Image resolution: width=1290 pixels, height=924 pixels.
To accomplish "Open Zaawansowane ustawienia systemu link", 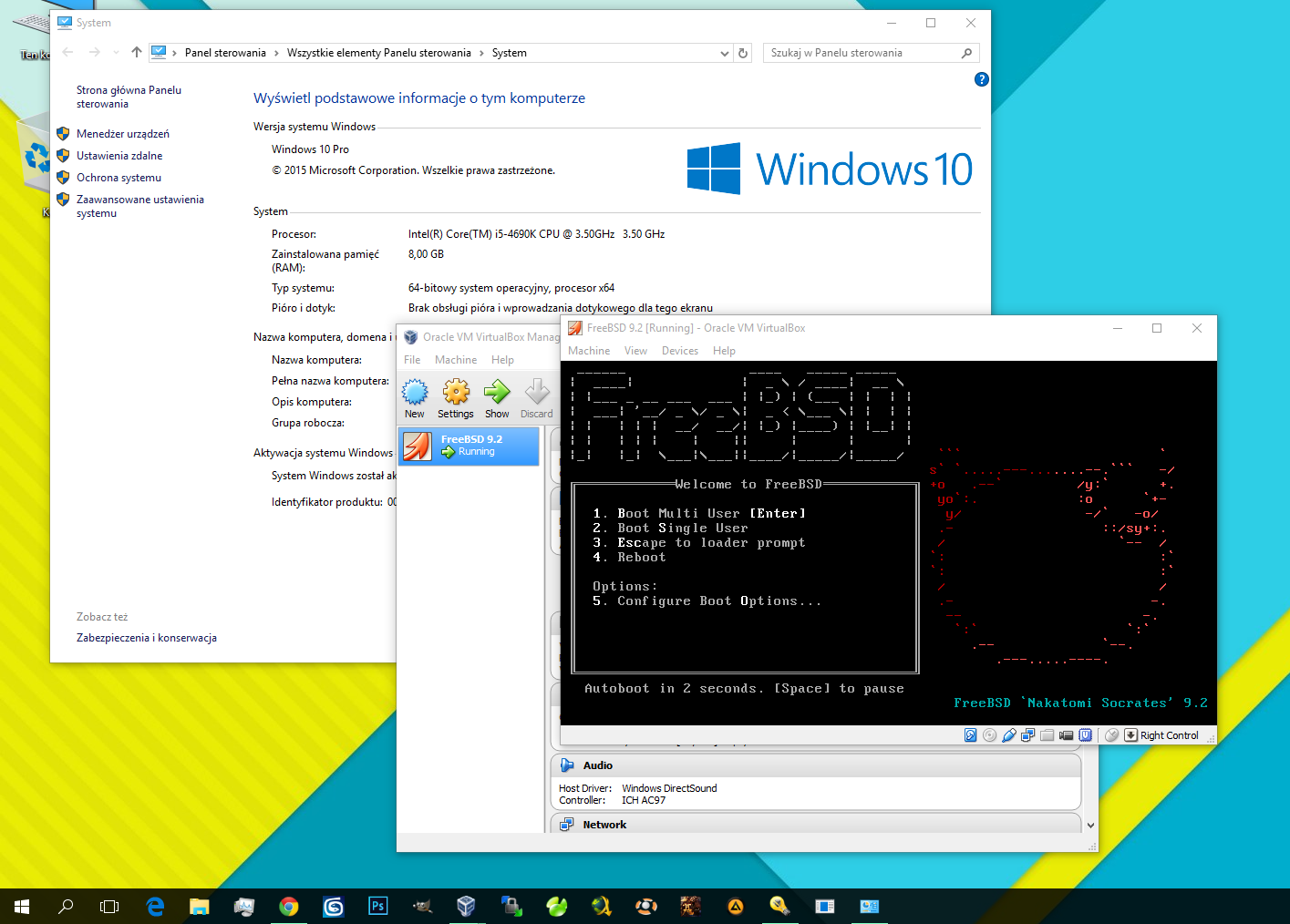I will point(140,206).
